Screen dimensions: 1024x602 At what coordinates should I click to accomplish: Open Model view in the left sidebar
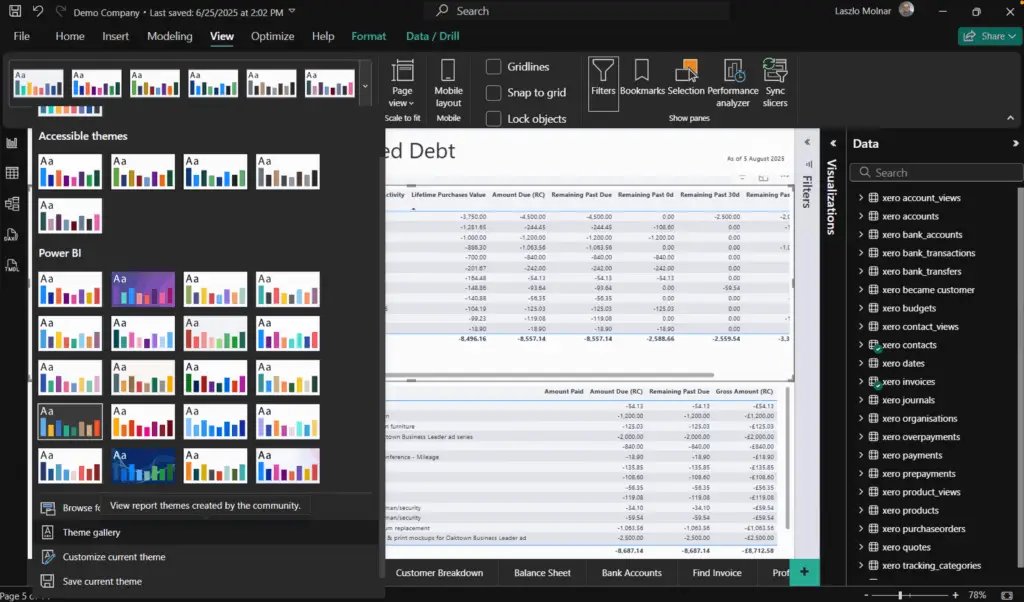click(12, 202)
